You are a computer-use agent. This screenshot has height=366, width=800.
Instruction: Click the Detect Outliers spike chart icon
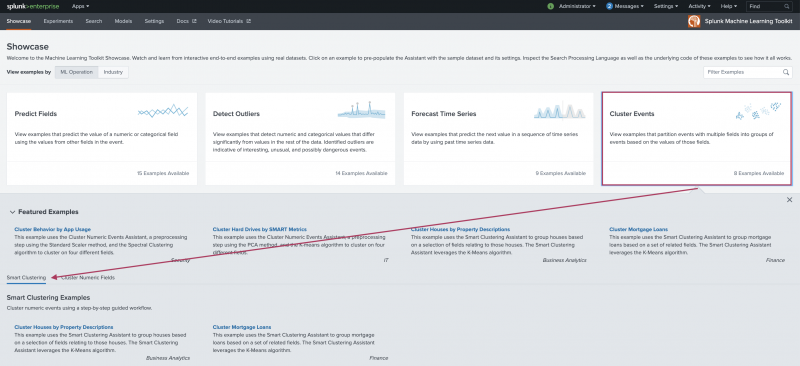click(361, 110)
